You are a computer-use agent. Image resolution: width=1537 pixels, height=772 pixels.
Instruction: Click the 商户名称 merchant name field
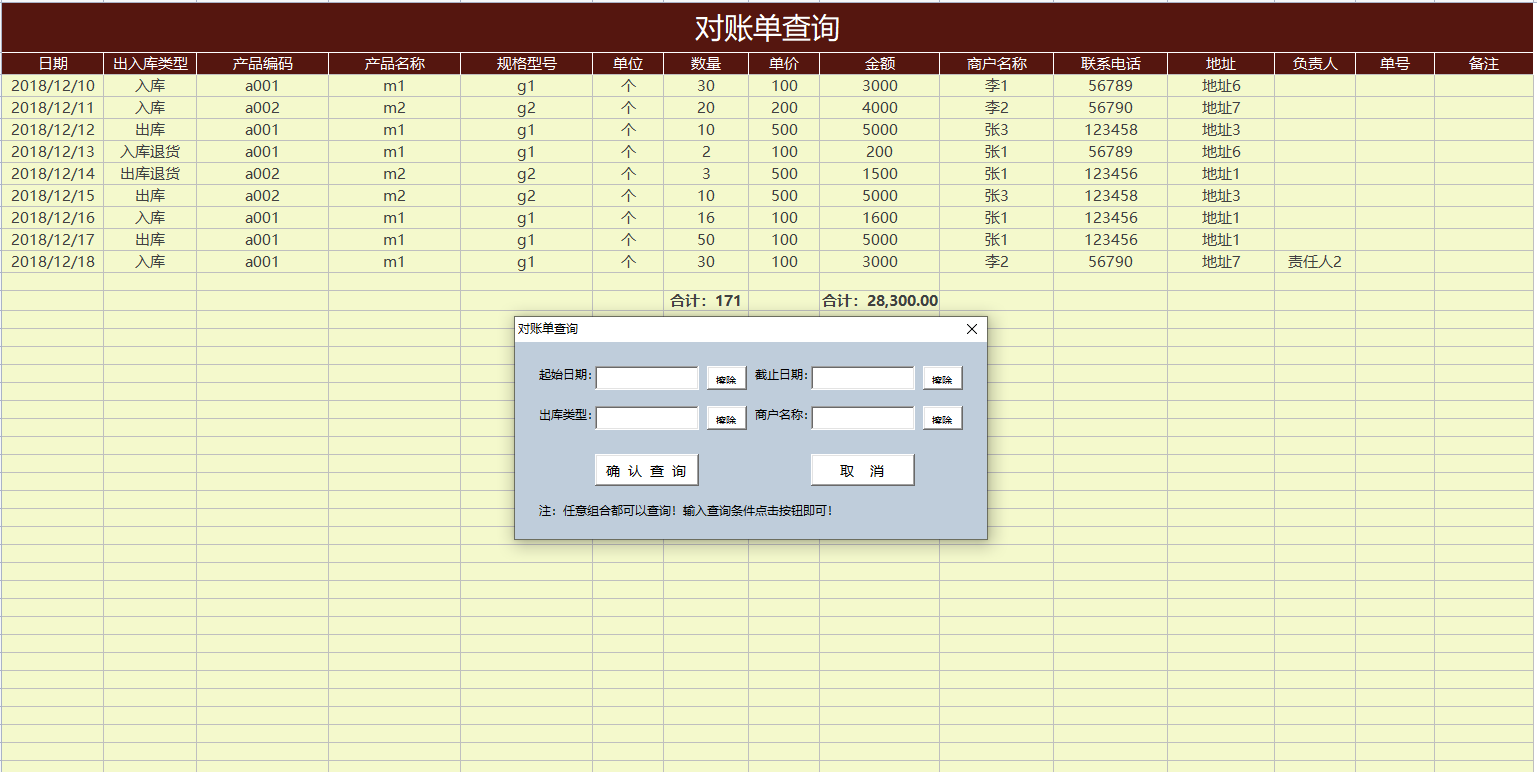tap(863, 418)
